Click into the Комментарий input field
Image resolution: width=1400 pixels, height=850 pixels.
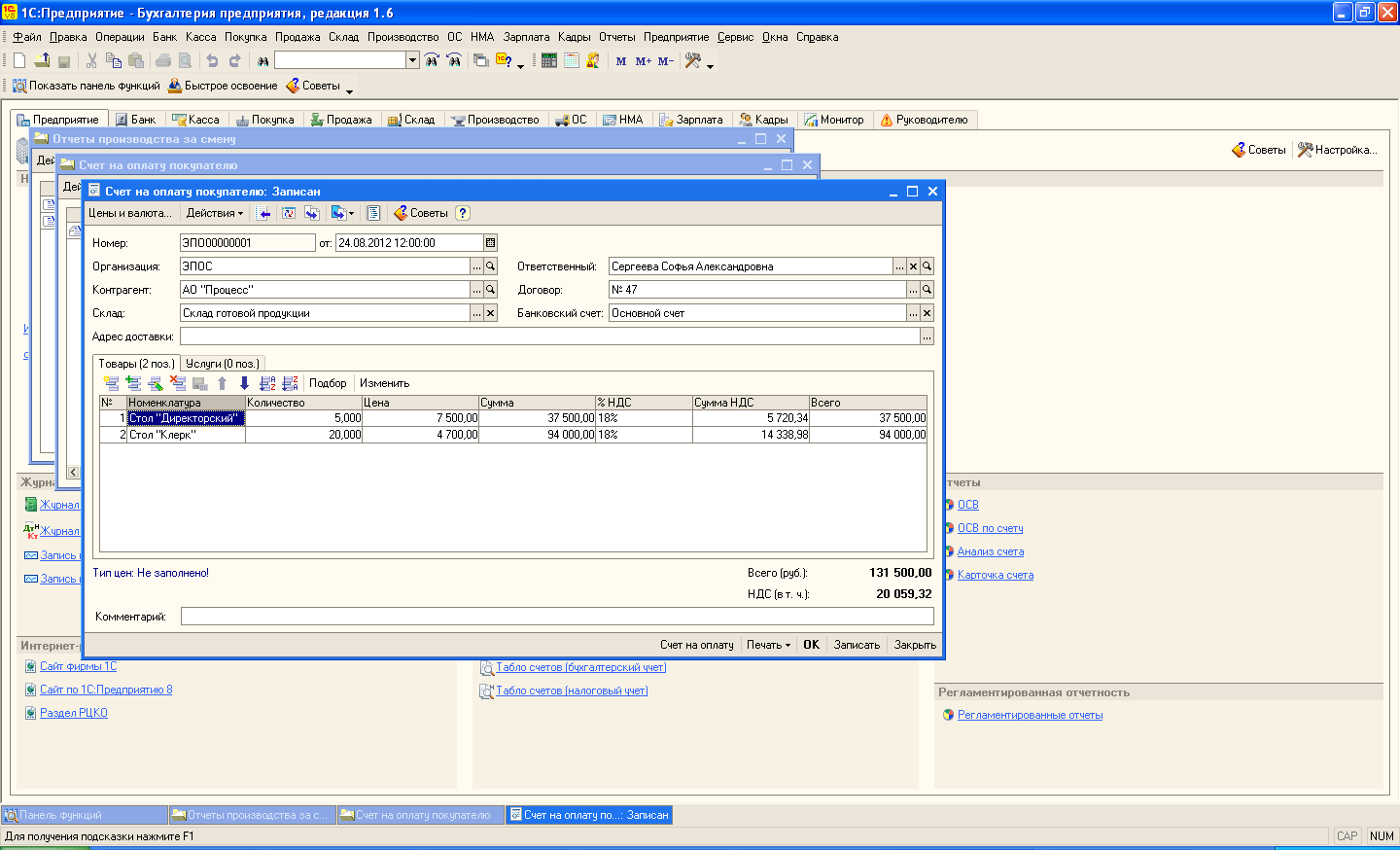coord(557,617)
